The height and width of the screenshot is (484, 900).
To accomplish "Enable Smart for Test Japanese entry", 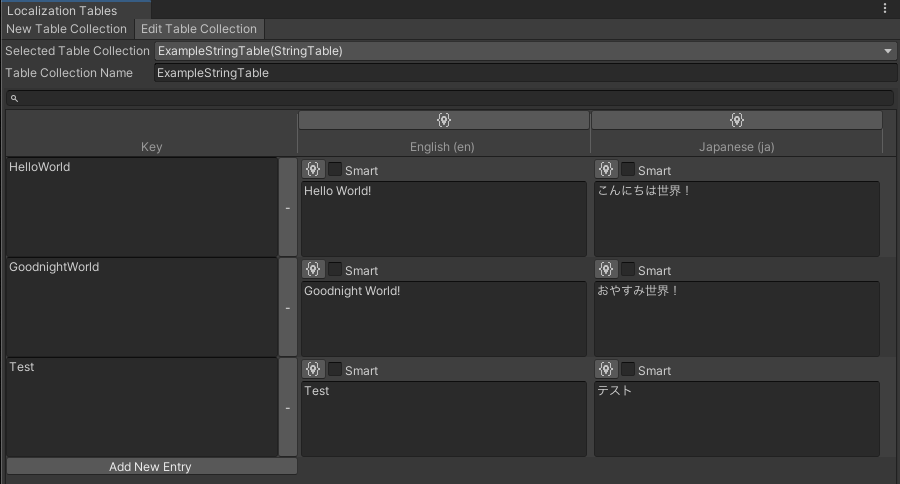I will [x=628, y=369].
